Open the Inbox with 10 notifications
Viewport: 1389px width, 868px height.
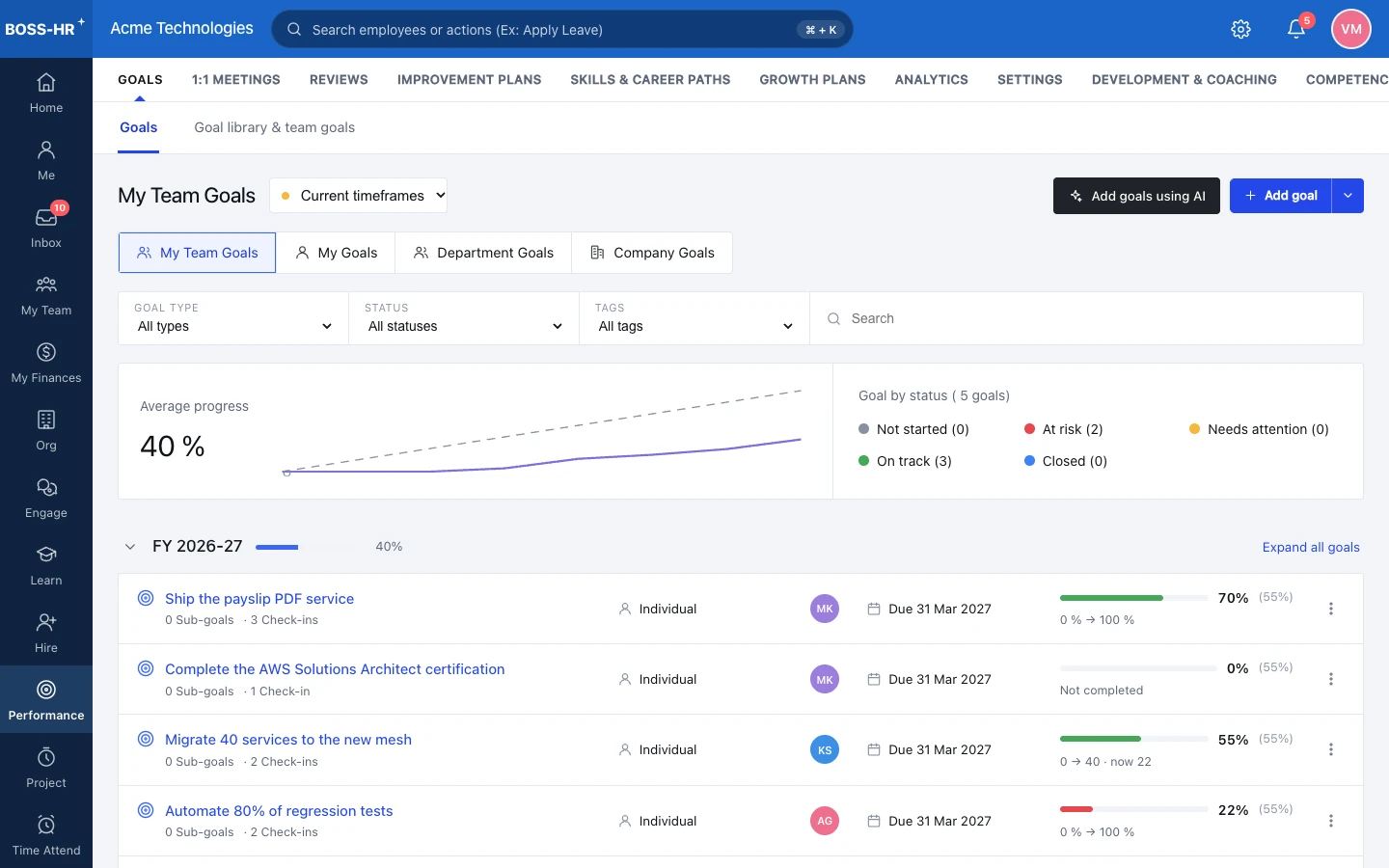46,228
